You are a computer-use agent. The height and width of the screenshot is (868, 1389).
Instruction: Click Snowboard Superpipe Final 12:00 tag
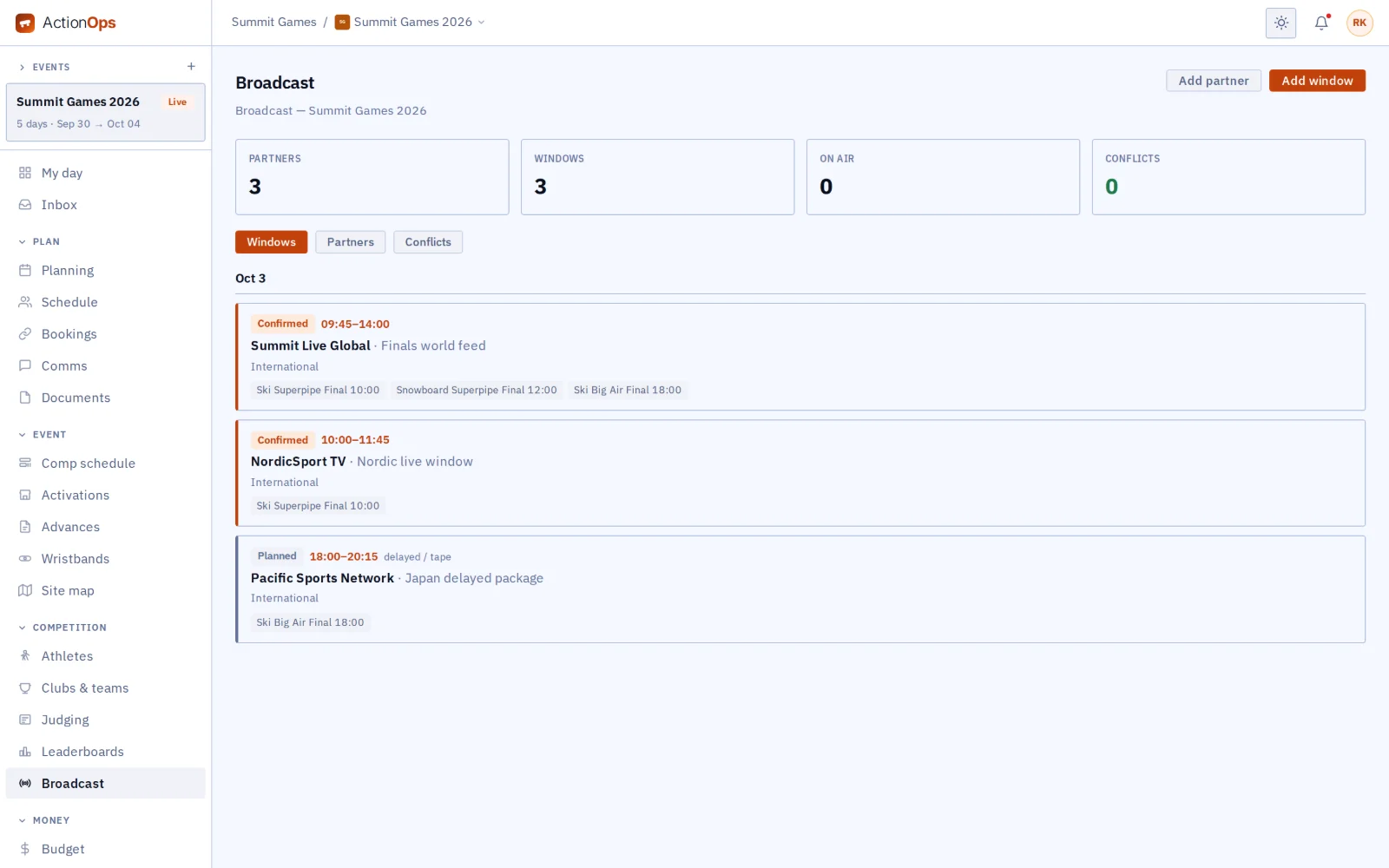(x=477, y=391)
